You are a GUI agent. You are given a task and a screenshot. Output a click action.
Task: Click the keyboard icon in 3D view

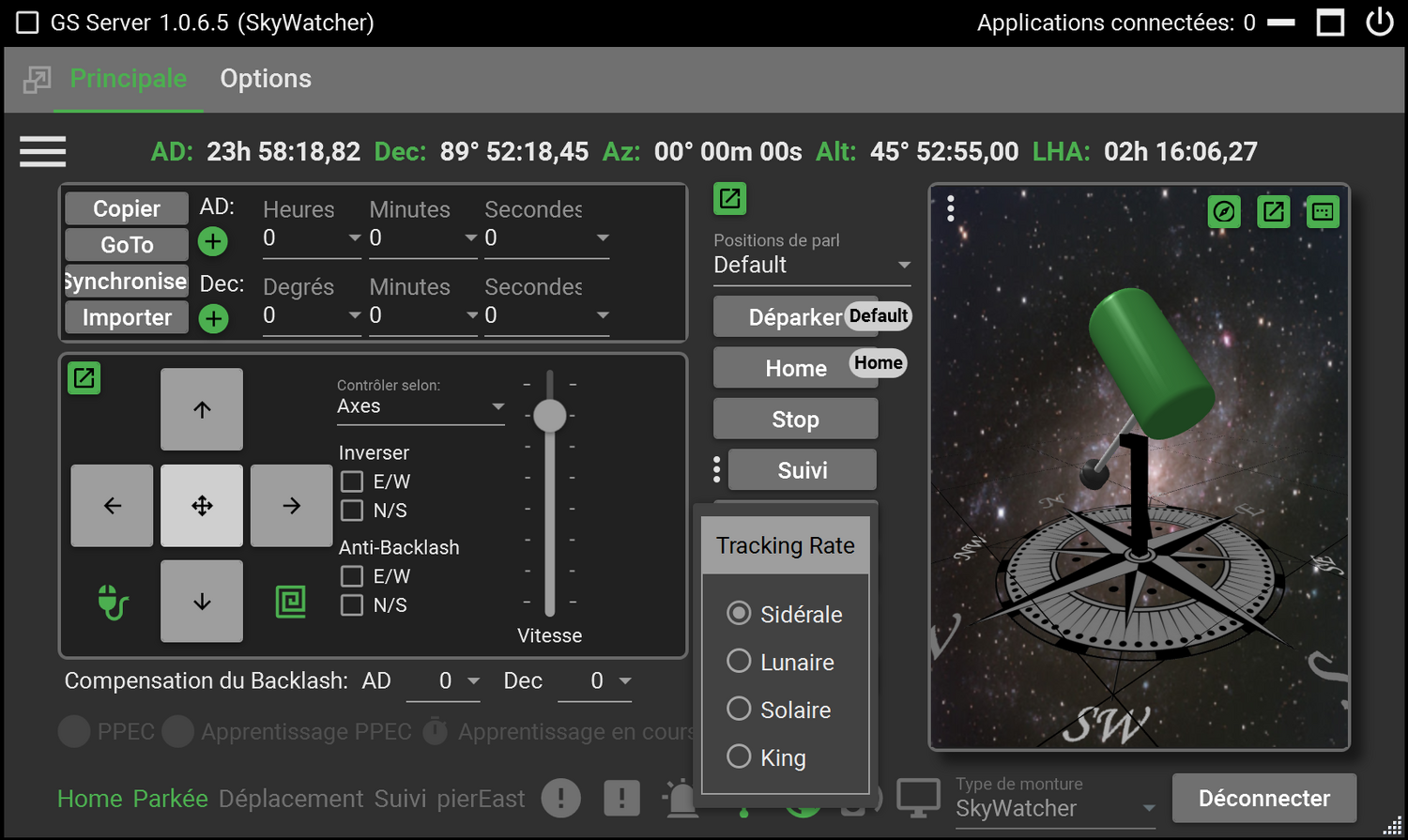tap(1323, 212)
